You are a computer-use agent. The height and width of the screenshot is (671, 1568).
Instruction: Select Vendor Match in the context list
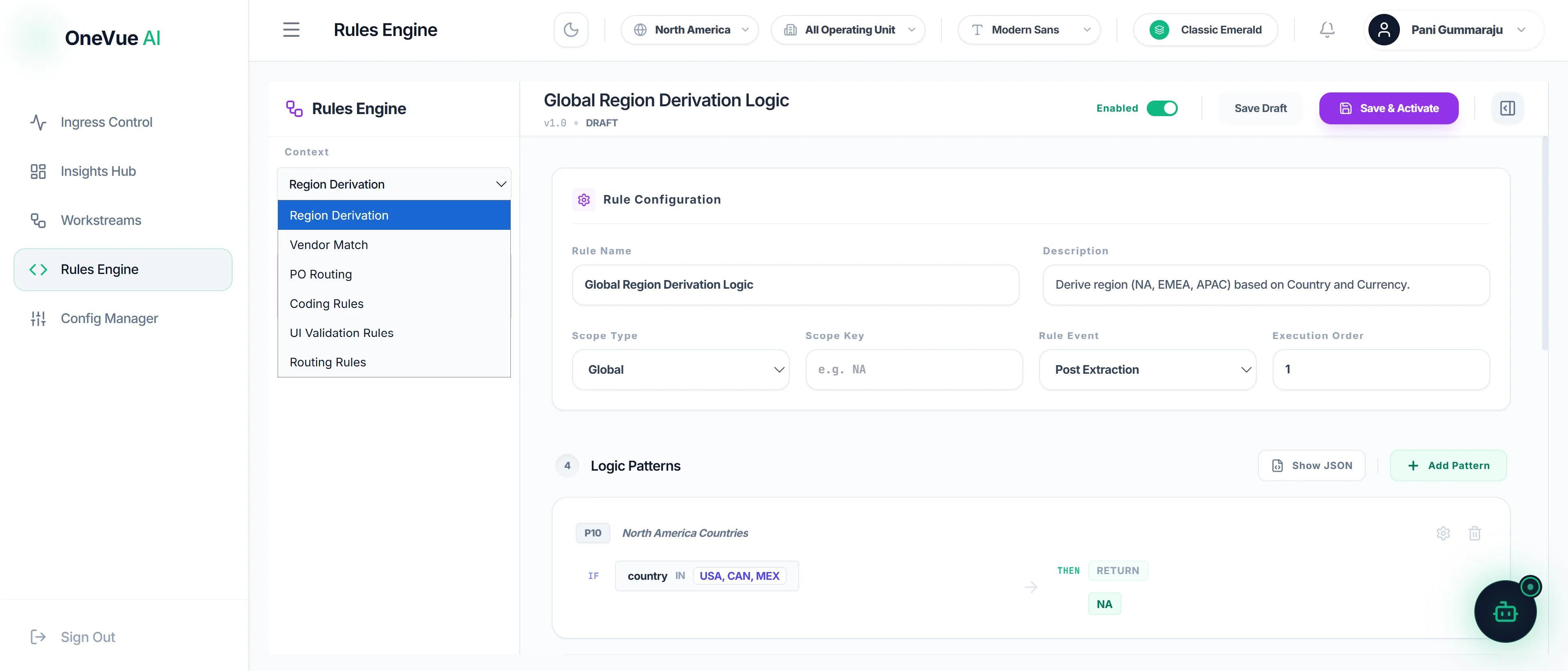[x=394, y=245]
